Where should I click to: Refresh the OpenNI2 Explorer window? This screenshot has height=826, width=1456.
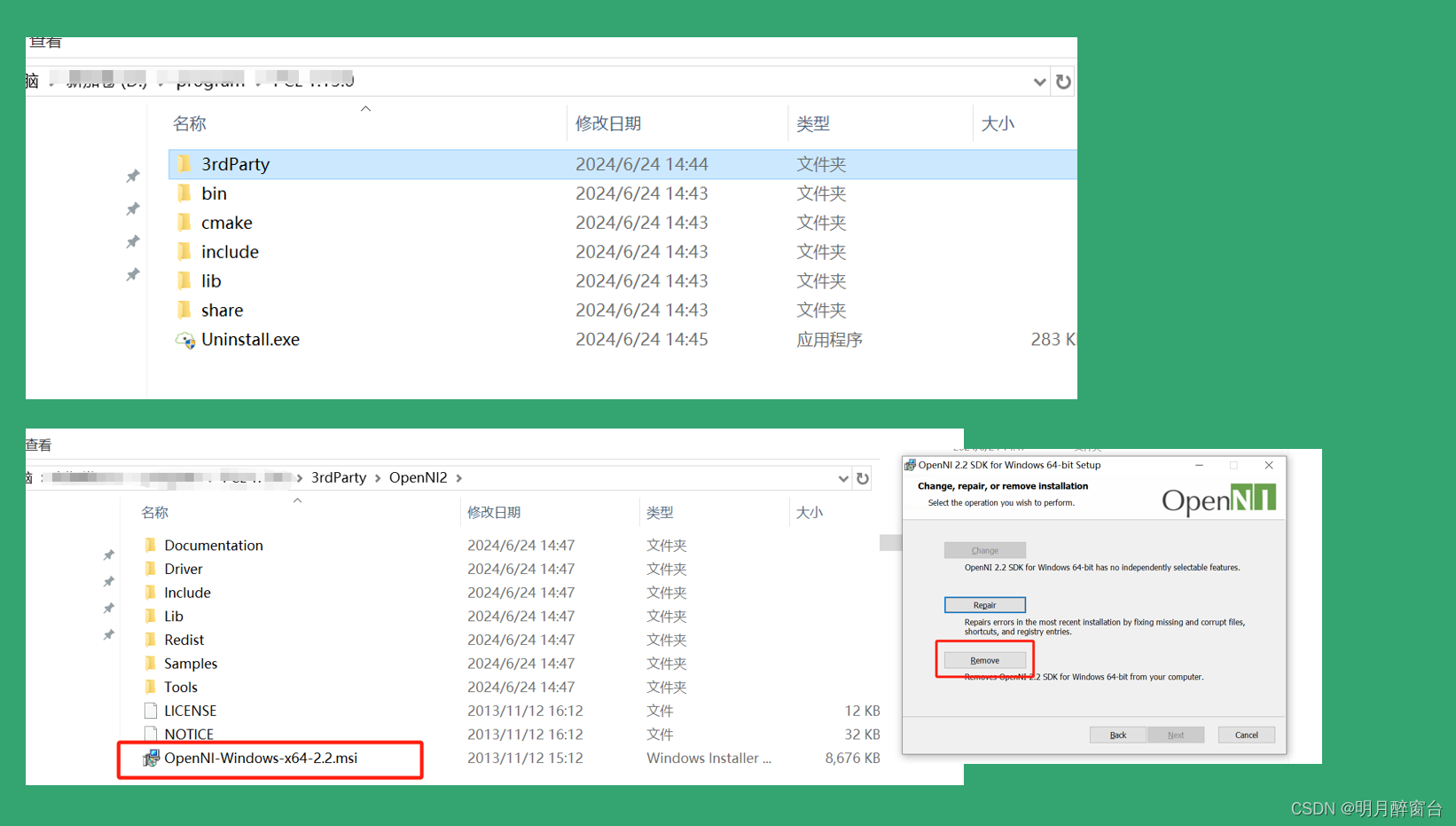click(x=863, y=478)
